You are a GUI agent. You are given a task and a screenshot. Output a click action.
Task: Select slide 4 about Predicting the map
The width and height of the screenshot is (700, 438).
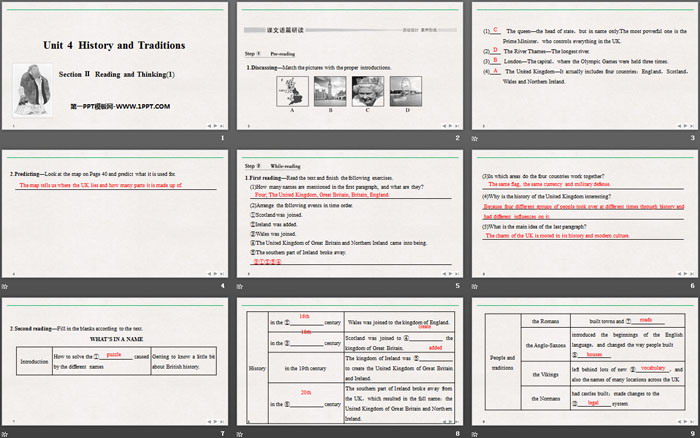point(115,214)
